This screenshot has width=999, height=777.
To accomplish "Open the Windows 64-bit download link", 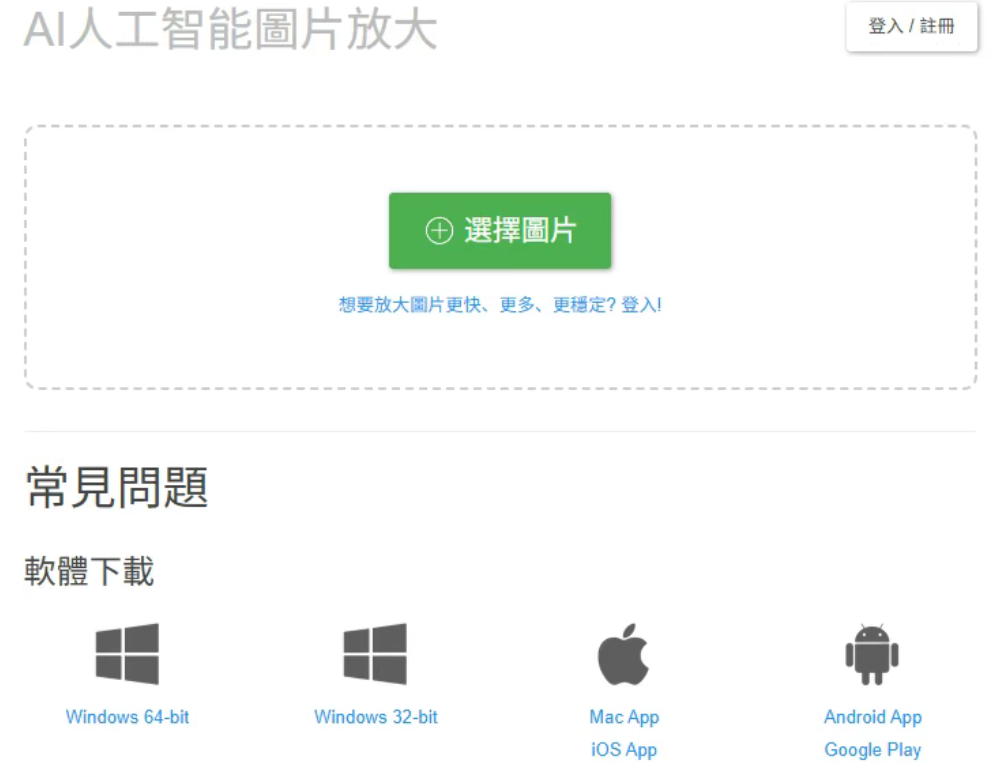I will [127, 717].
